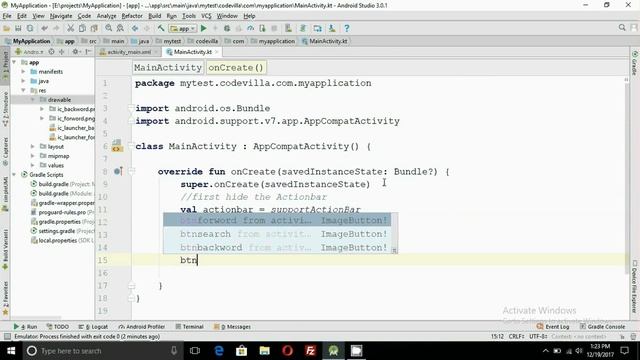This screenshot has width=640, height=360.
Task: Click the SDK Manager toolbar icon
Action: [x=332, y=29]
